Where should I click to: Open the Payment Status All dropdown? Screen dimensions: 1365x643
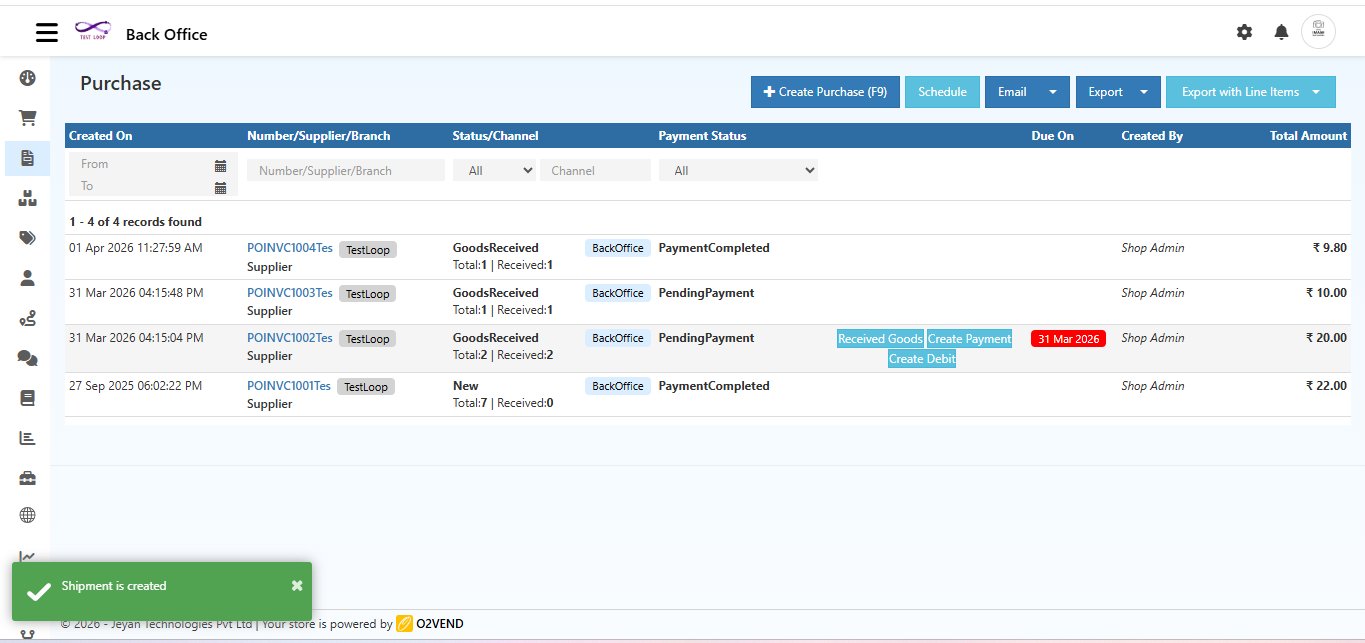tap(738, 170)
